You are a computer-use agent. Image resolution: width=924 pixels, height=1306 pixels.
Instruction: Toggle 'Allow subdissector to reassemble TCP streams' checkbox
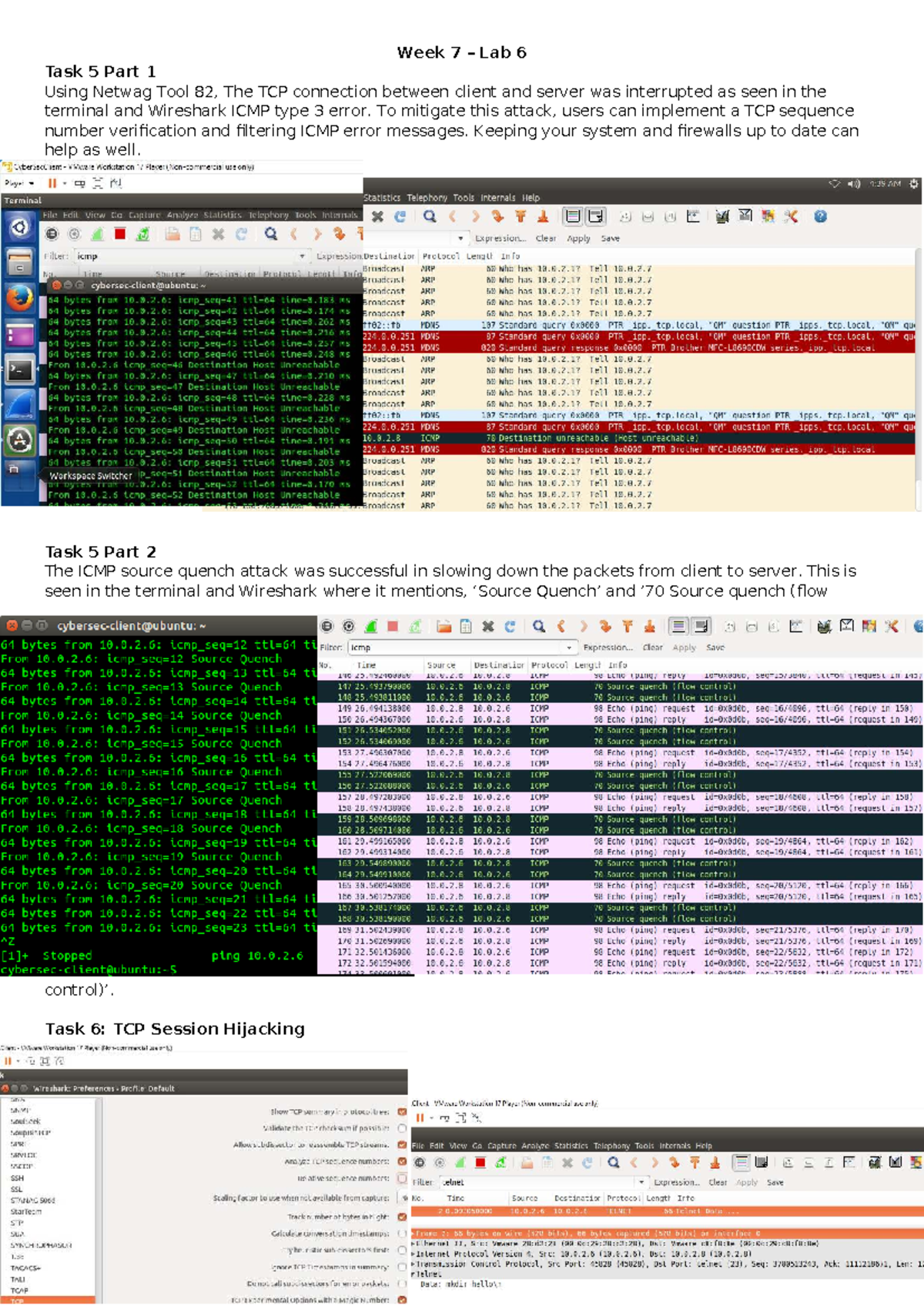point(402,1145)
